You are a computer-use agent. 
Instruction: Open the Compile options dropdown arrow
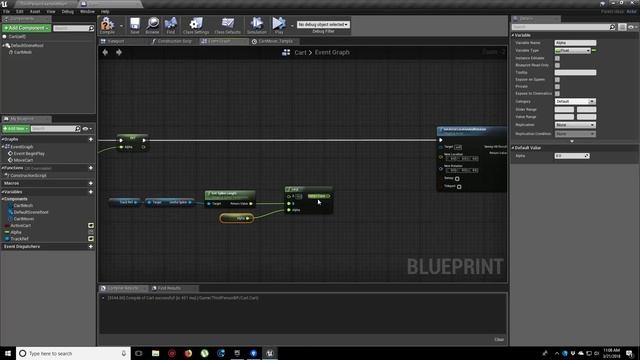click(121, 26)
